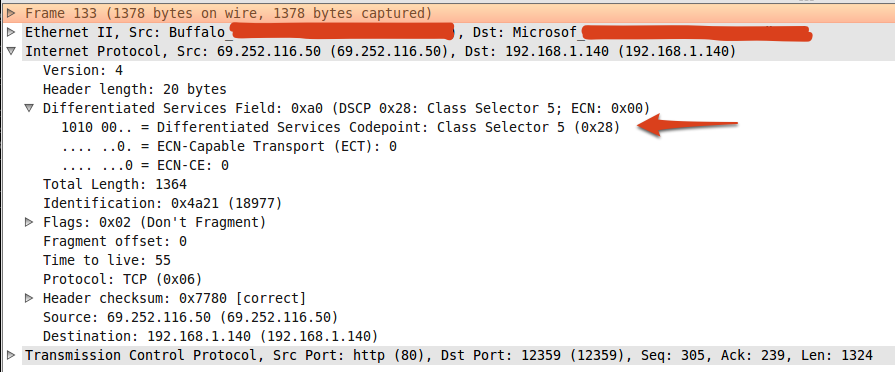Click the red annotation arrow
The height and width of the screenshot is (372, 895).
point(688,126)
